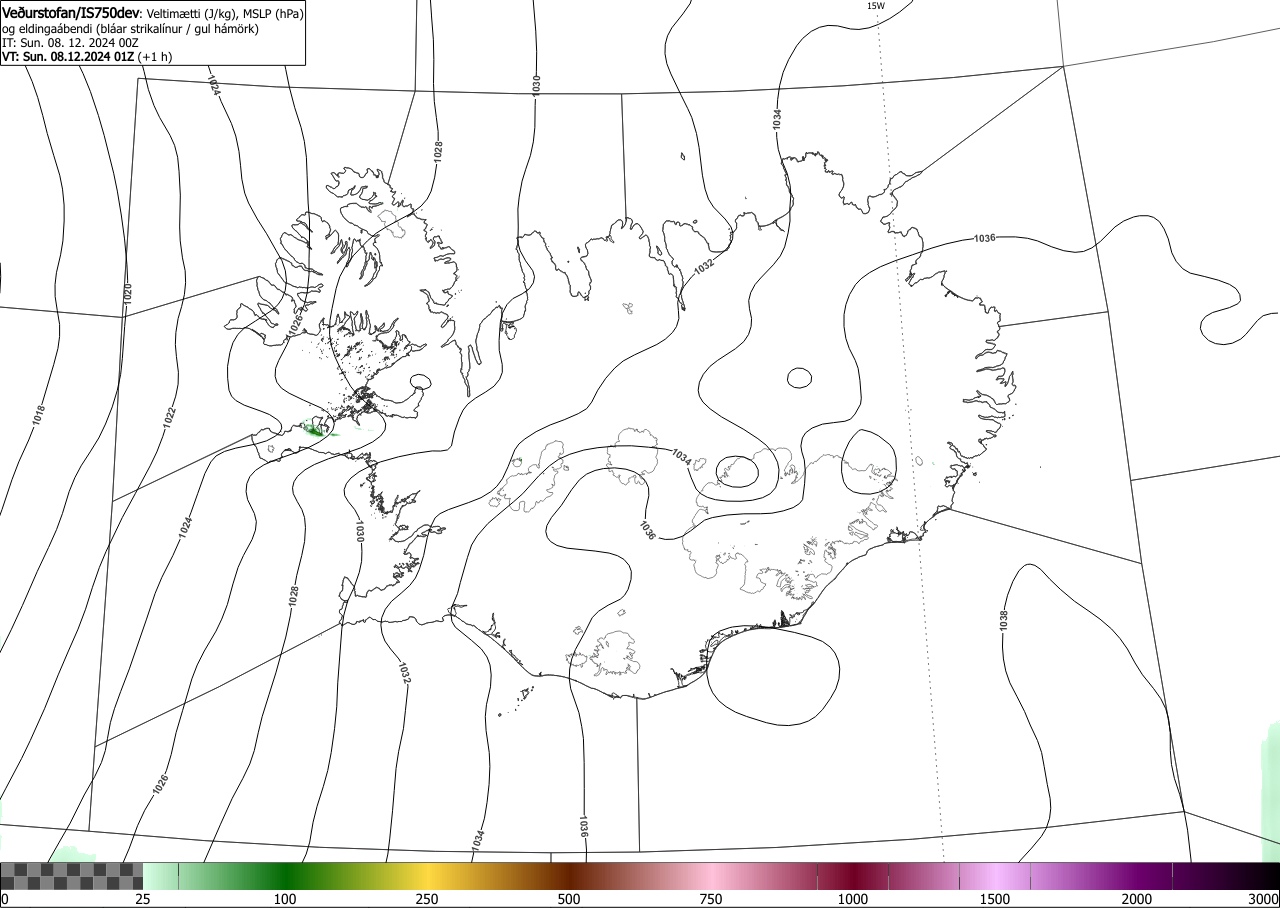Click the 1036 isobar label east of Iceland

pos(984,238)
